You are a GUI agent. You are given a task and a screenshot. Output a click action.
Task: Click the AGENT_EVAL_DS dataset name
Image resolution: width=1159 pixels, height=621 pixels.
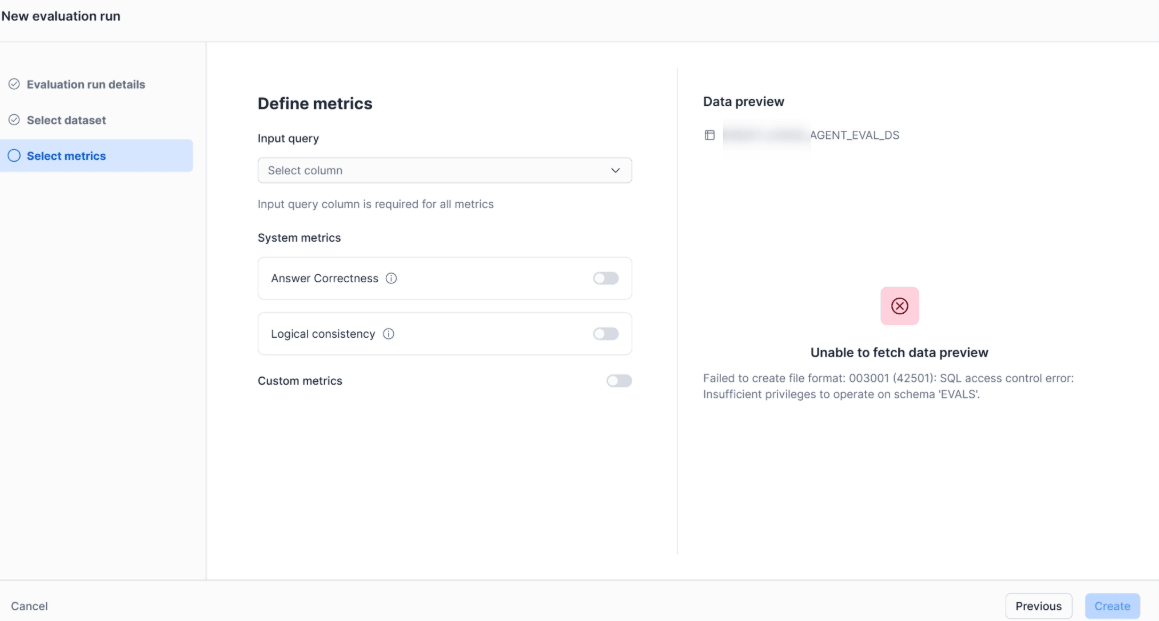(854, 135)
